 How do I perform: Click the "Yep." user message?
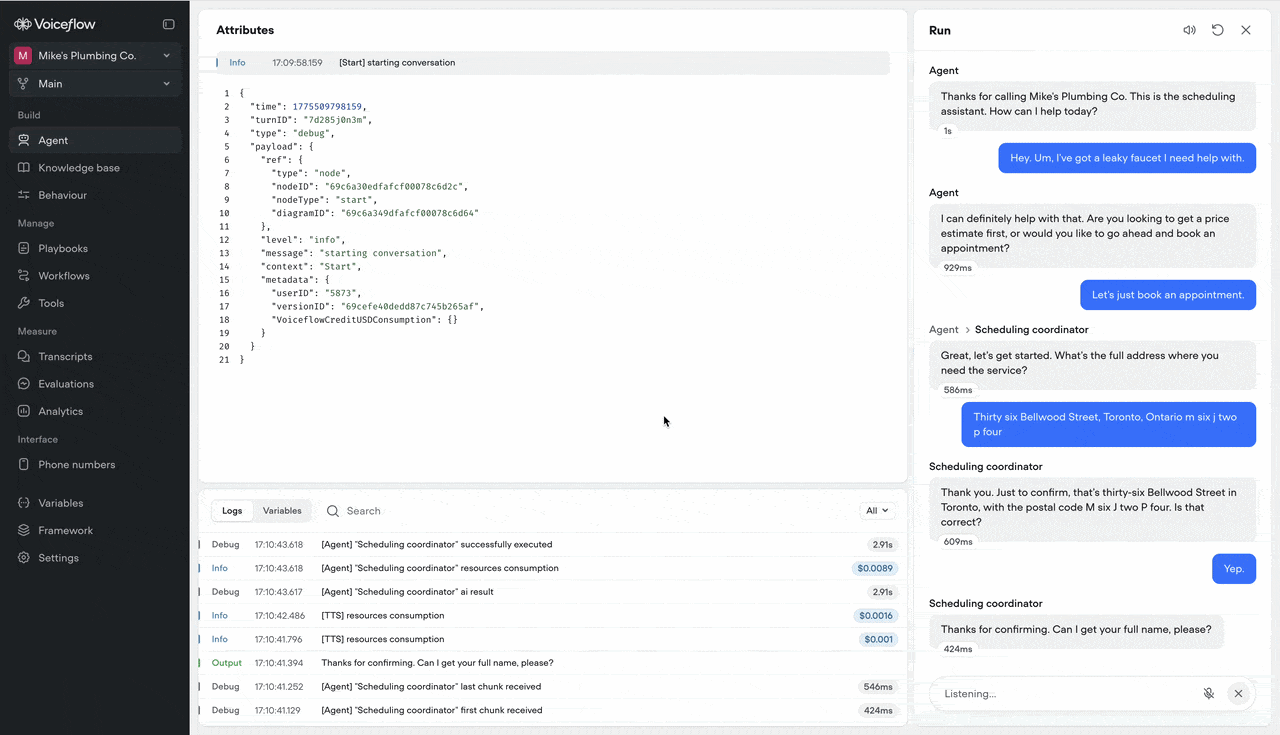pyautogui.click(x=1233, y=569)
